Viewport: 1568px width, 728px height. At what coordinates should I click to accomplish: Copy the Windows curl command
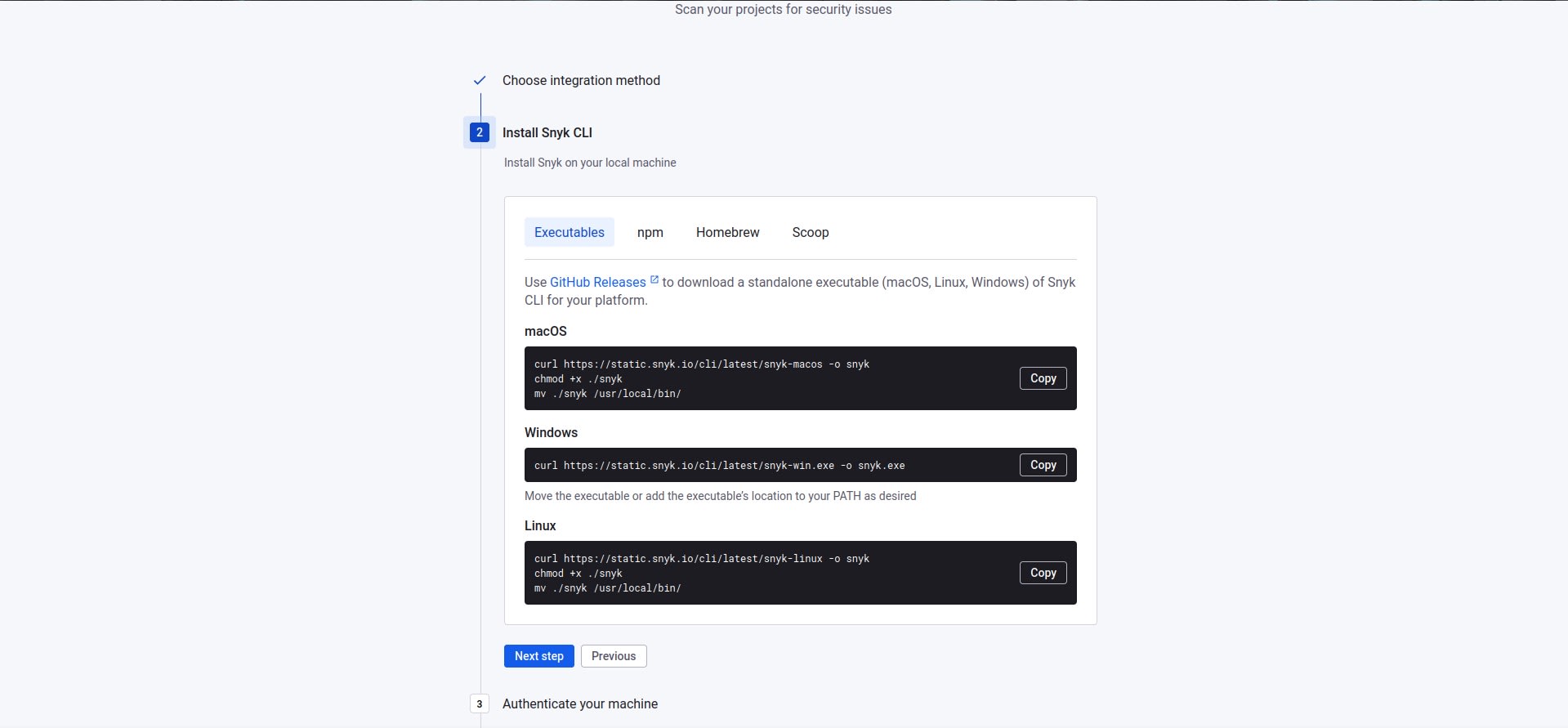(1043, 465)
